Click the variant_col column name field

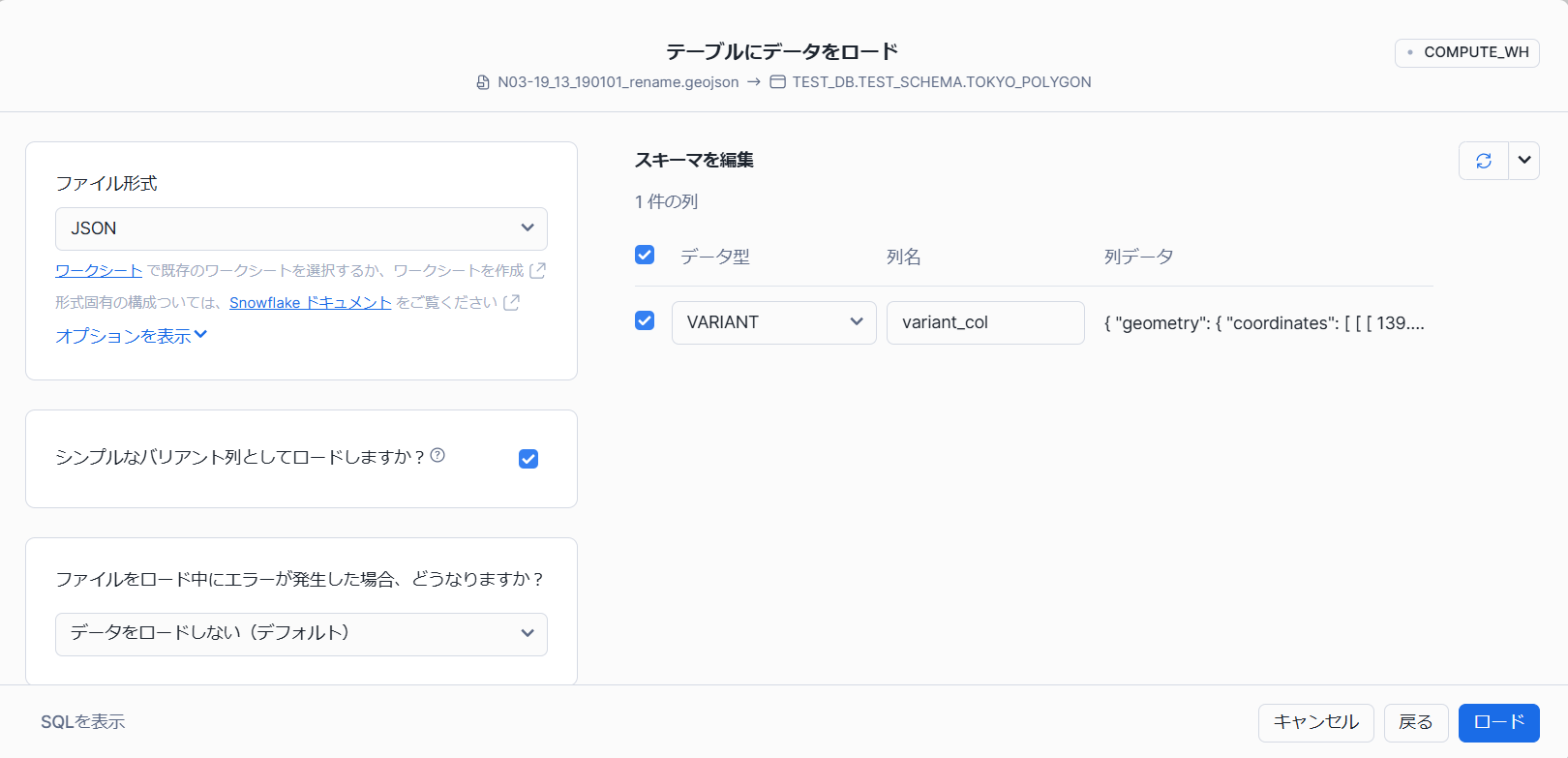(985, 322)
